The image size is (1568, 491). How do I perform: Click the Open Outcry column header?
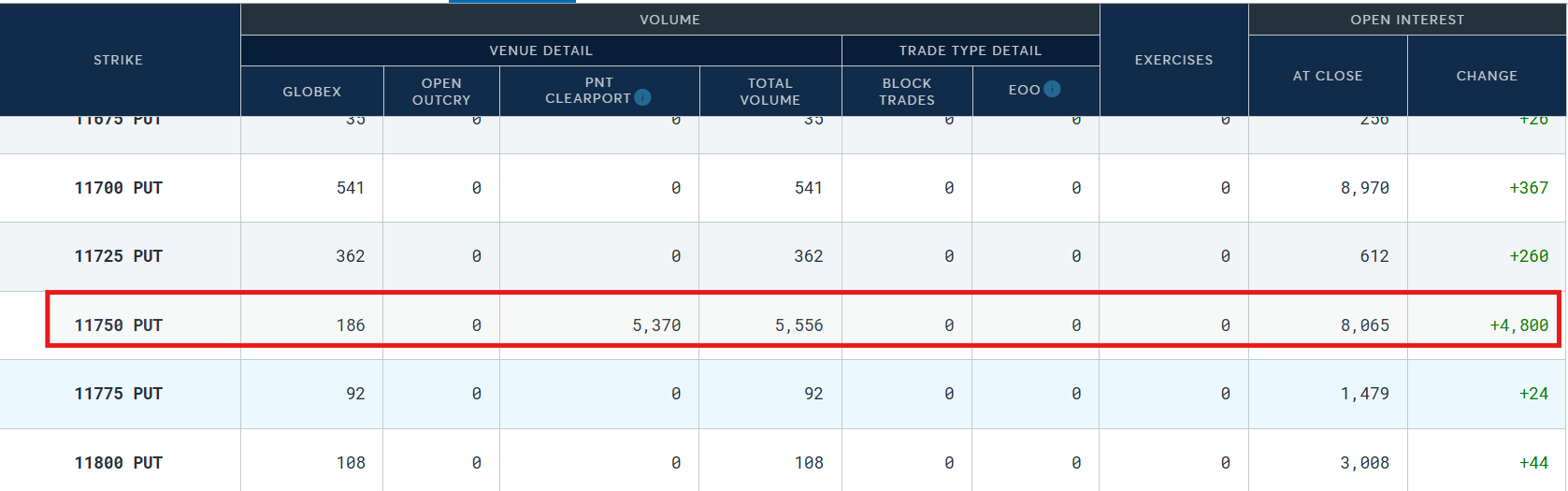point(441,92)
